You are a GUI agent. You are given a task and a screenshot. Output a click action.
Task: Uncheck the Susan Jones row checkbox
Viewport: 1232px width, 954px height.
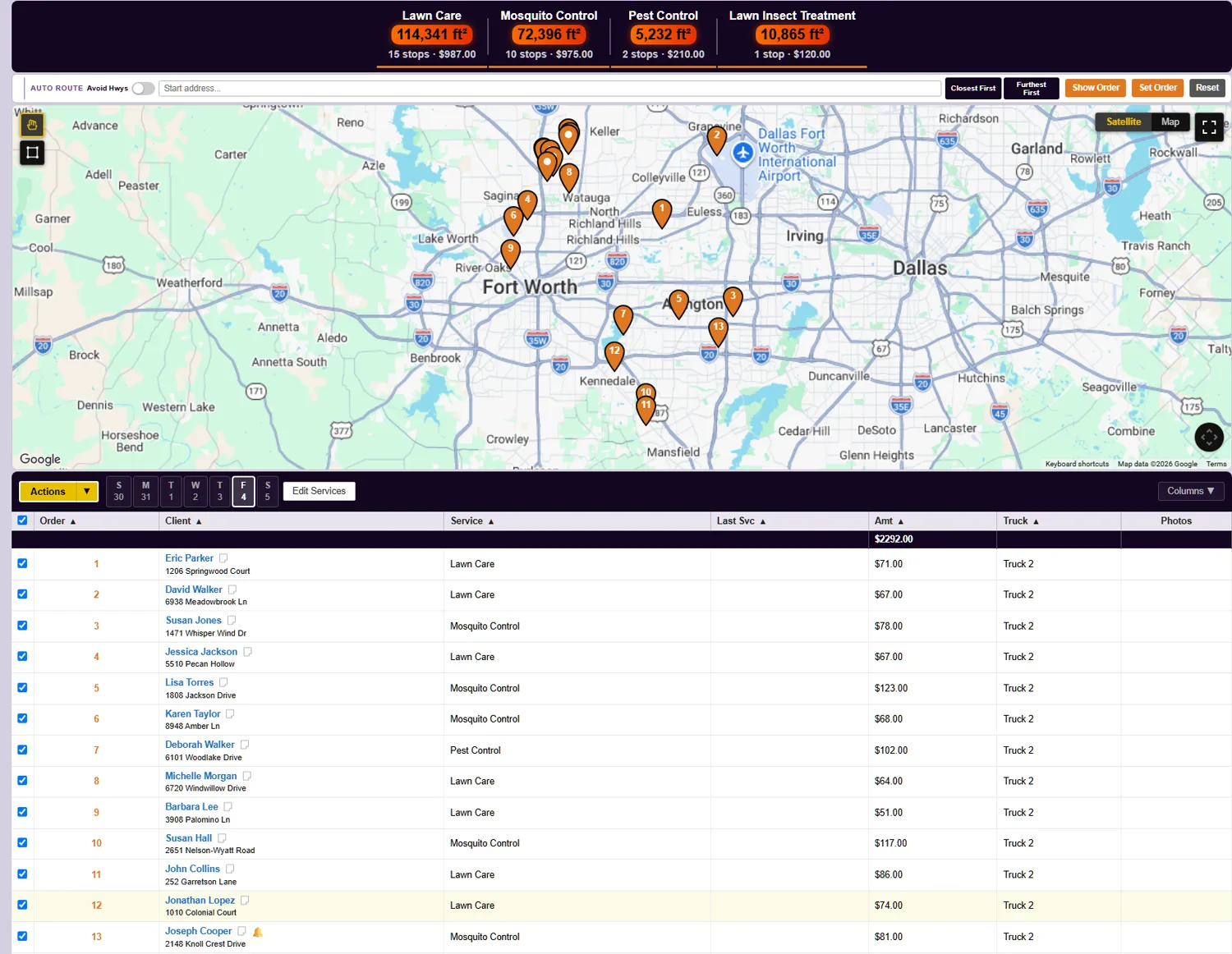pos(22,626)
